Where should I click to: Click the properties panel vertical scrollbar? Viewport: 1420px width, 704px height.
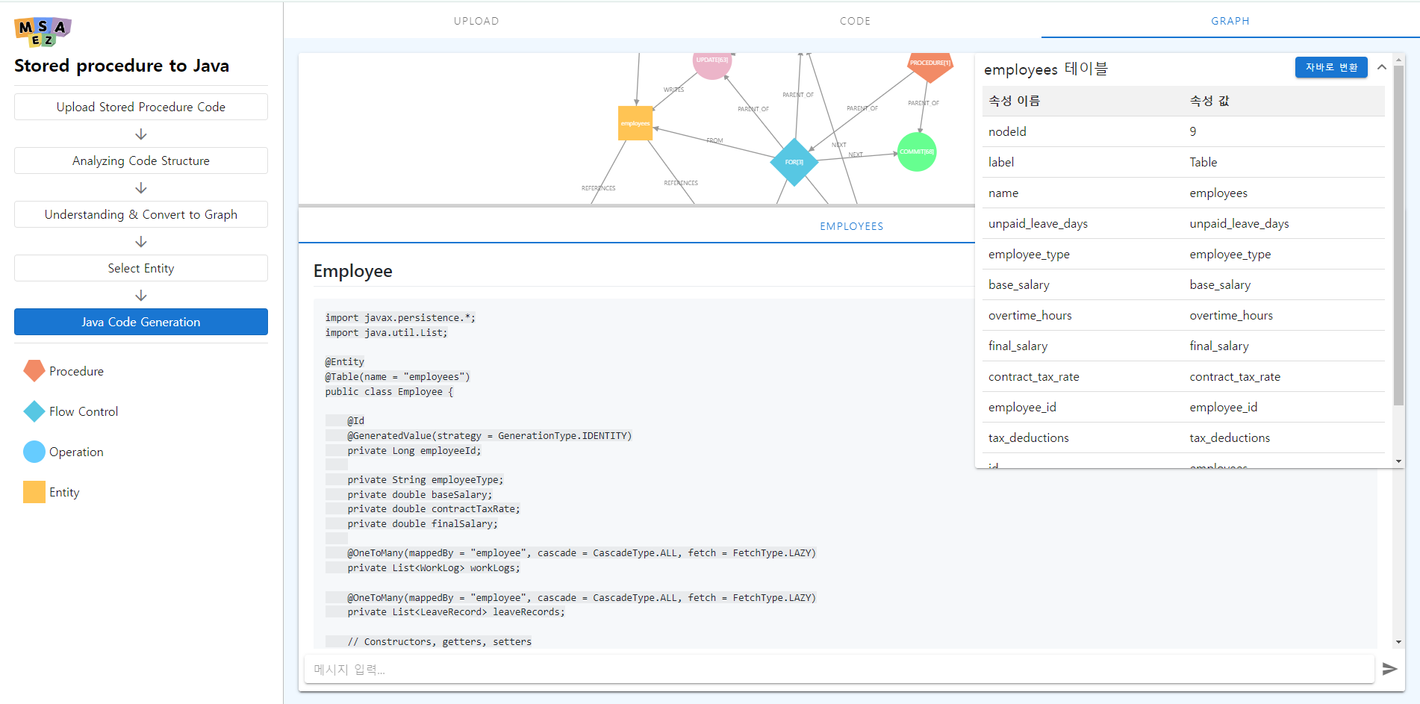click(1398, 250)
